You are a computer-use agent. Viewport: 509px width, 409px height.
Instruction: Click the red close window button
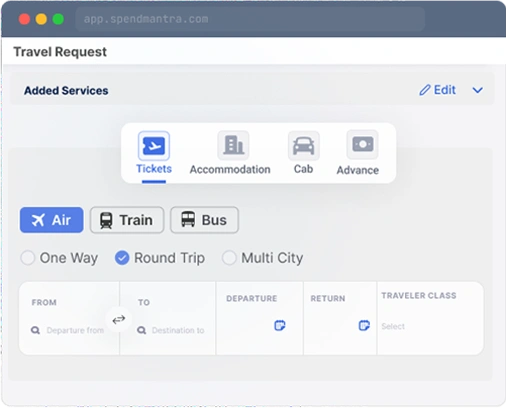click(24, 19)
